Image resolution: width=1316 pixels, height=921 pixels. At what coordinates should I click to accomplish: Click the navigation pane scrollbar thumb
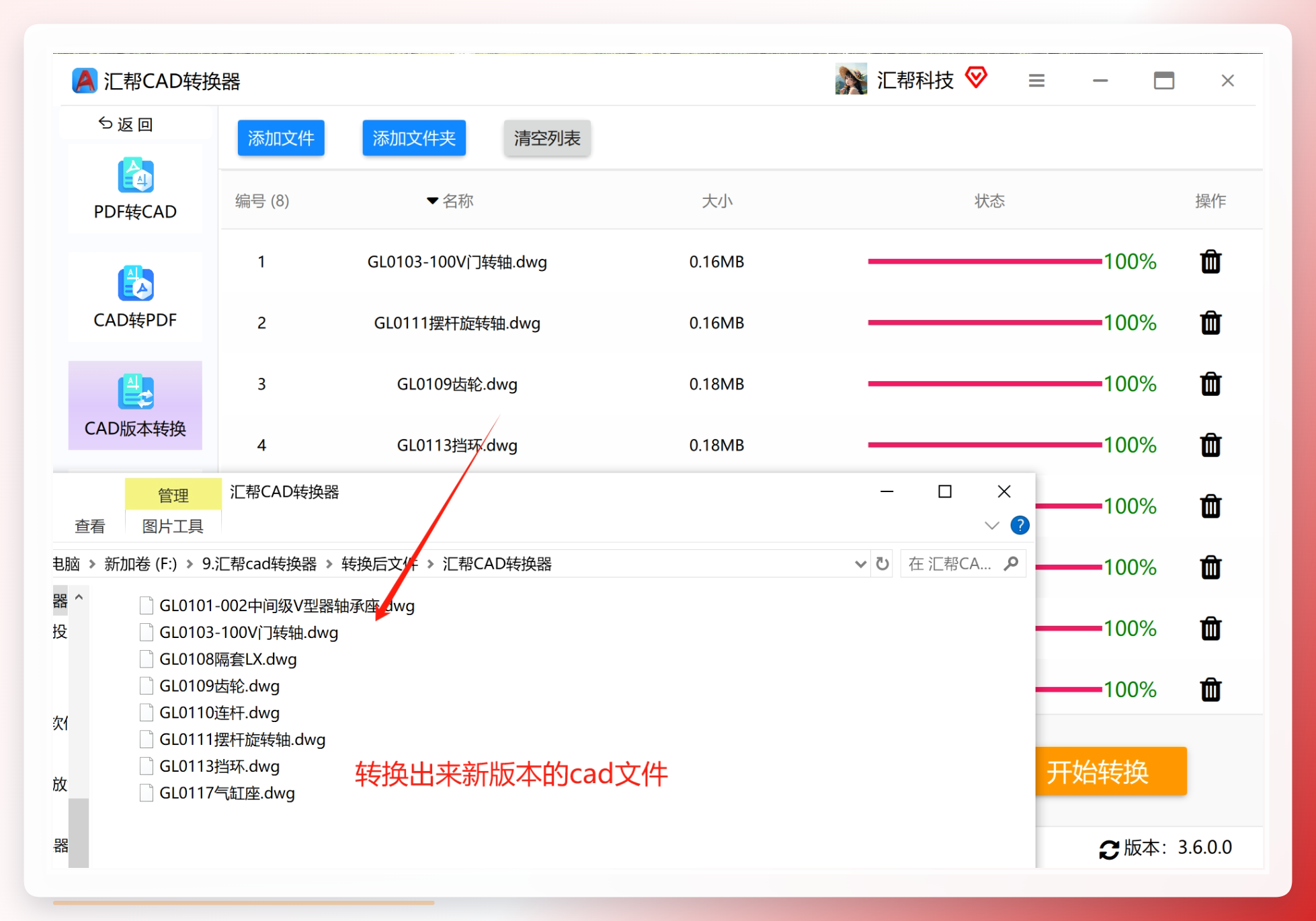79,832
